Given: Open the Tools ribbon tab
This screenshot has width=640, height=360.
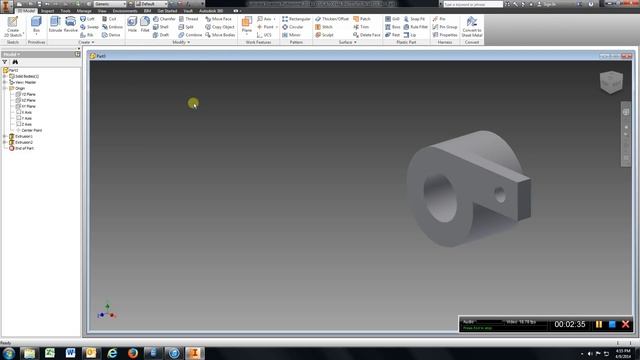Looking at the screenshot, I should [65, 11].
